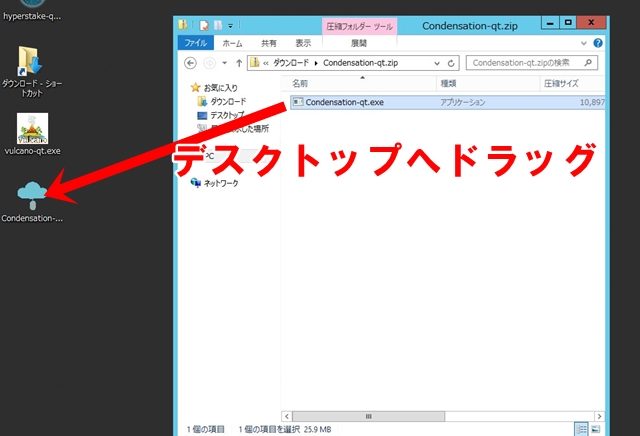
Task: Open デスクトップ in the navigation pane
Action: (x=221, y=115)
